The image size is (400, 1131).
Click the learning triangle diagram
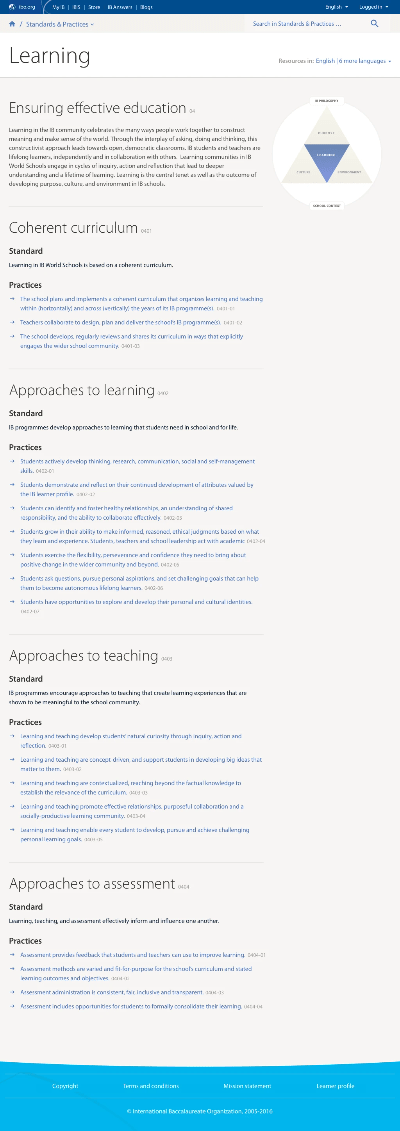pyautogui.click(x=326, y=154)
